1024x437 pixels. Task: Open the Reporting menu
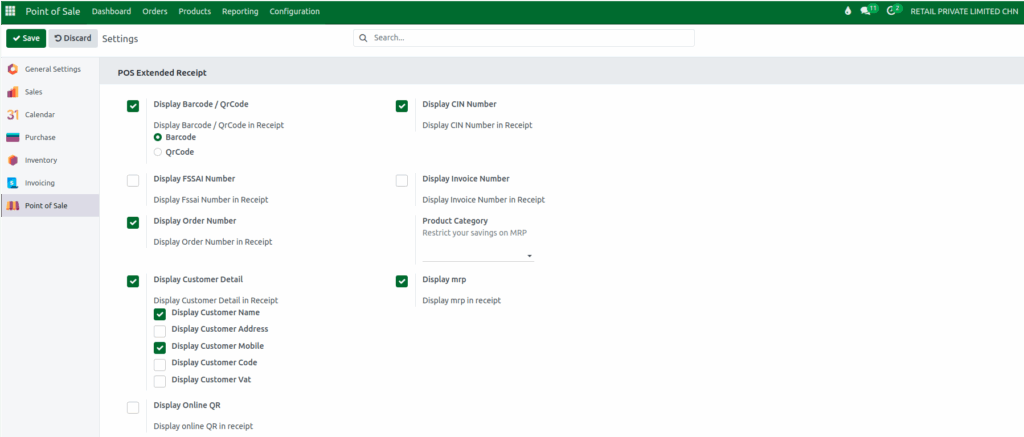tap(240, 11)
